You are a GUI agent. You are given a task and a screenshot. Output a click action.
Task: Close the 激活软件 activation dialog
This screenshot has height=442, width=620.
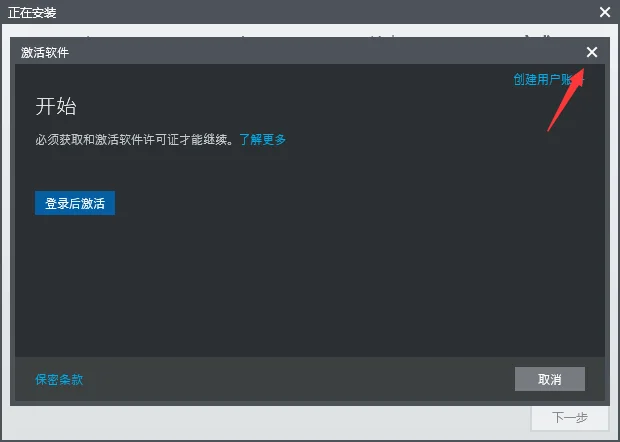pos(592,52)
